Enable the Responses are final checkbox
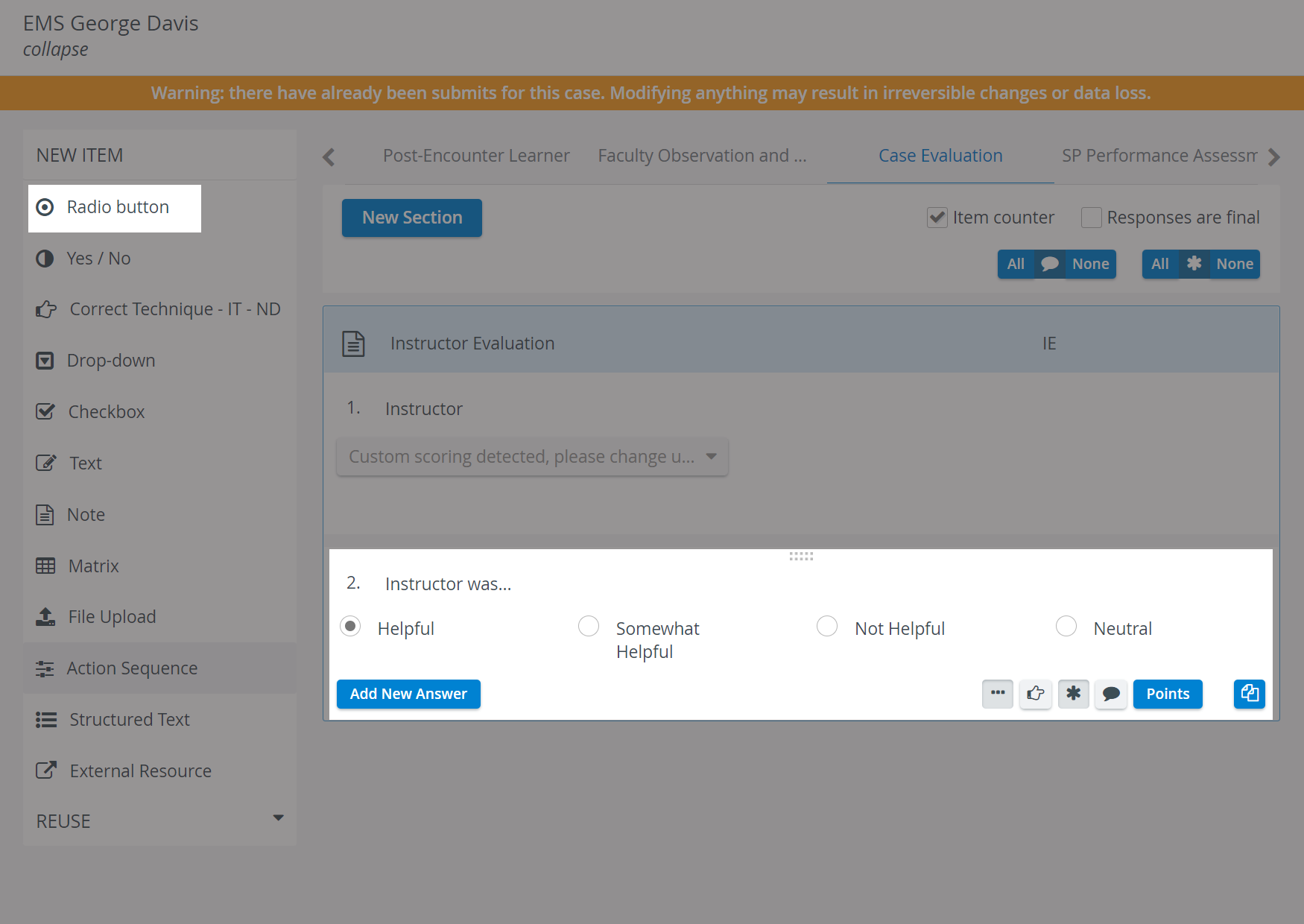This screenshot has width=1304, height=924. pos(1092,218)
